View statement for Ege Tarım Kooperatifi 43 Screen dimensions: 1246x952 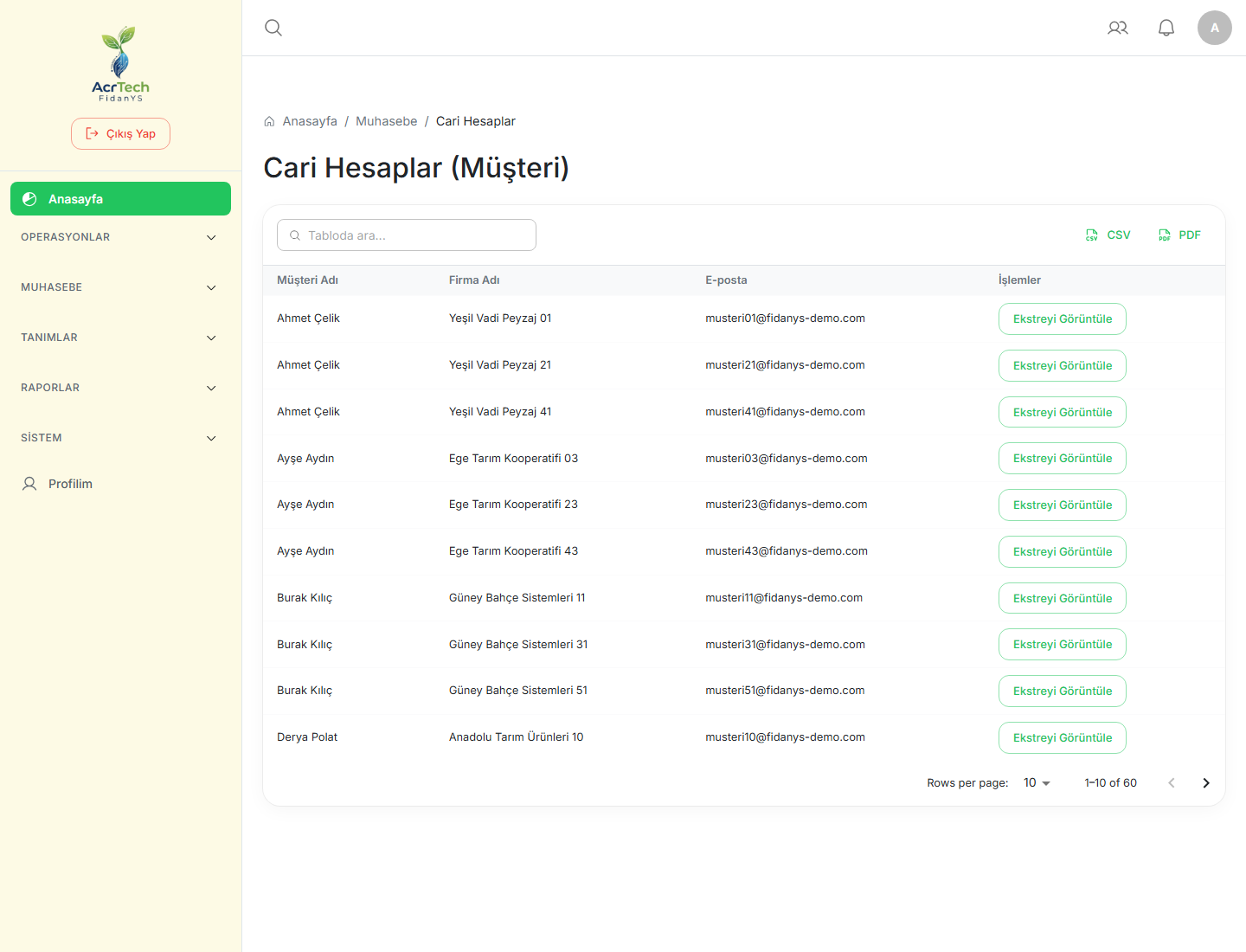click(1063, 552)
